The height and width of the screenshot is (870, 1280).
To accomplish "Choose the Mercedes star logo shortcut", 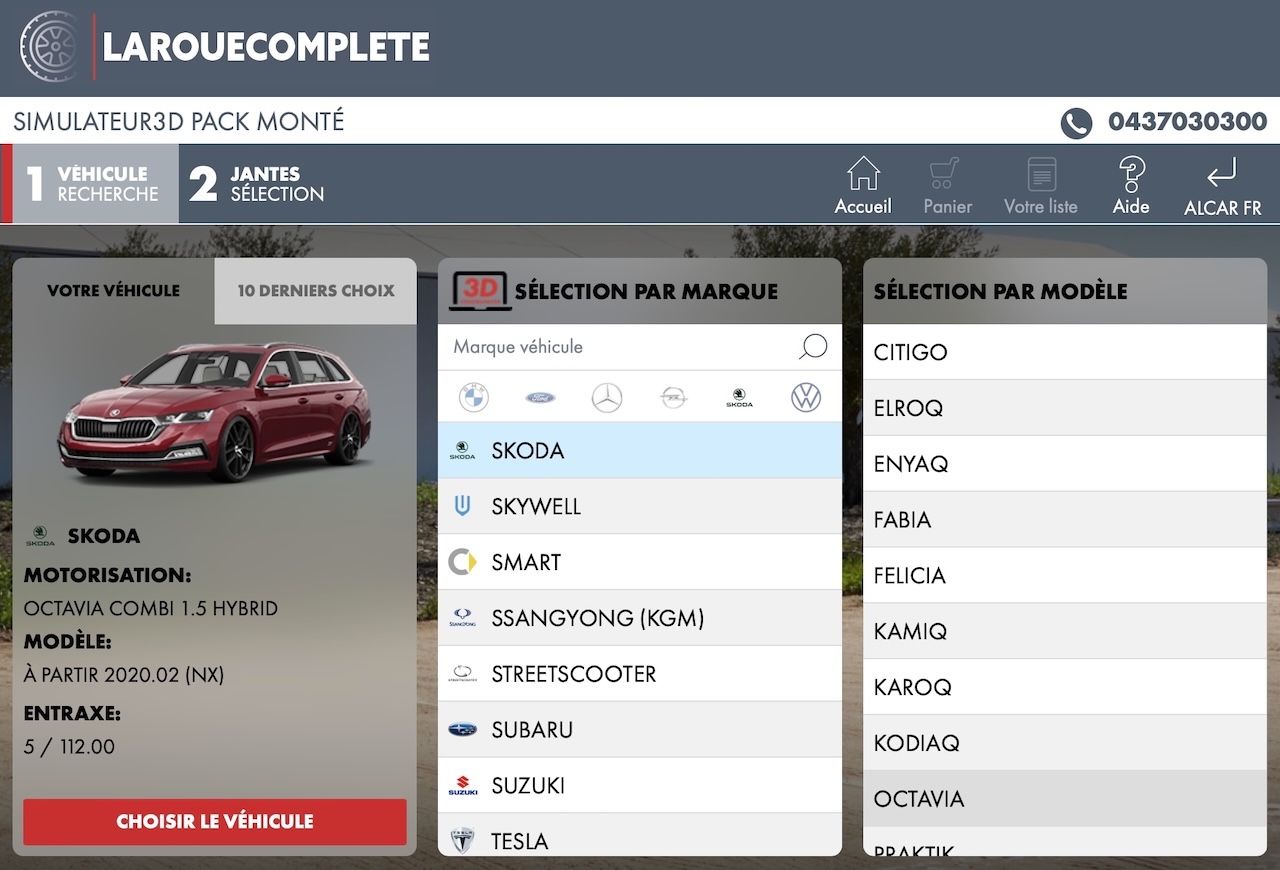I will click(606, 398).
